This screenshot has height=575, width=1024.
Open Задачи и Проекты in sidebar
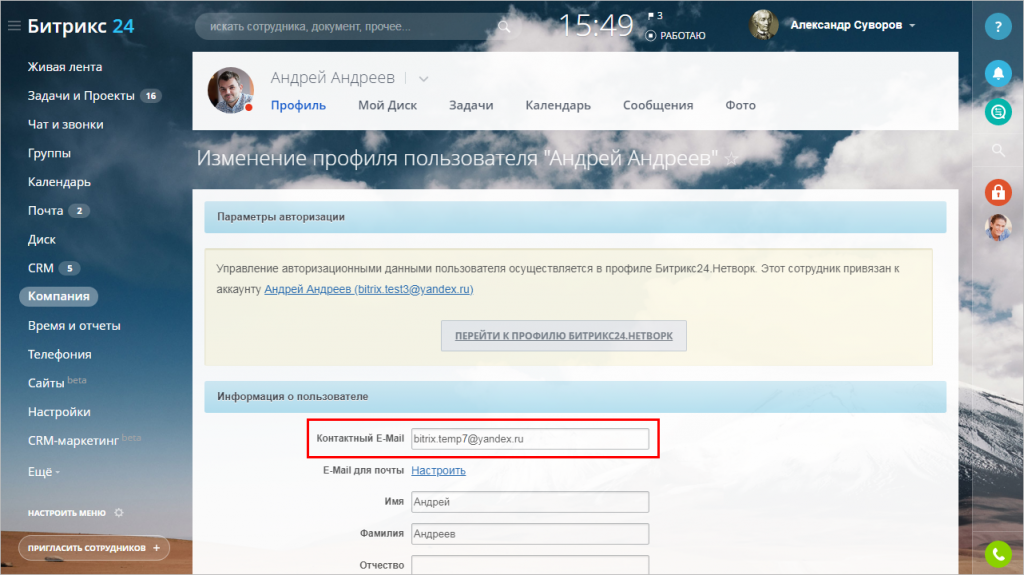coord(81,95)
